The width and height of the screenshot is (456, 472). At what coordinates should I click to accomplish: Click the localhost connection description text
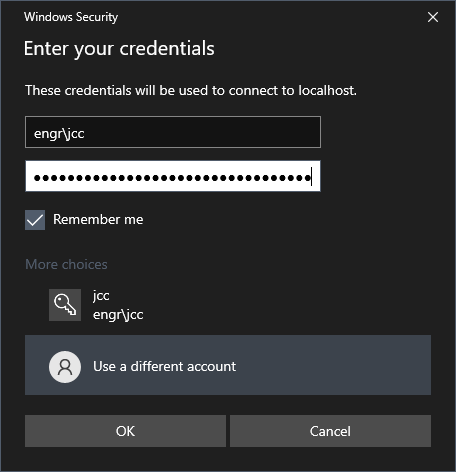point(191,90)
